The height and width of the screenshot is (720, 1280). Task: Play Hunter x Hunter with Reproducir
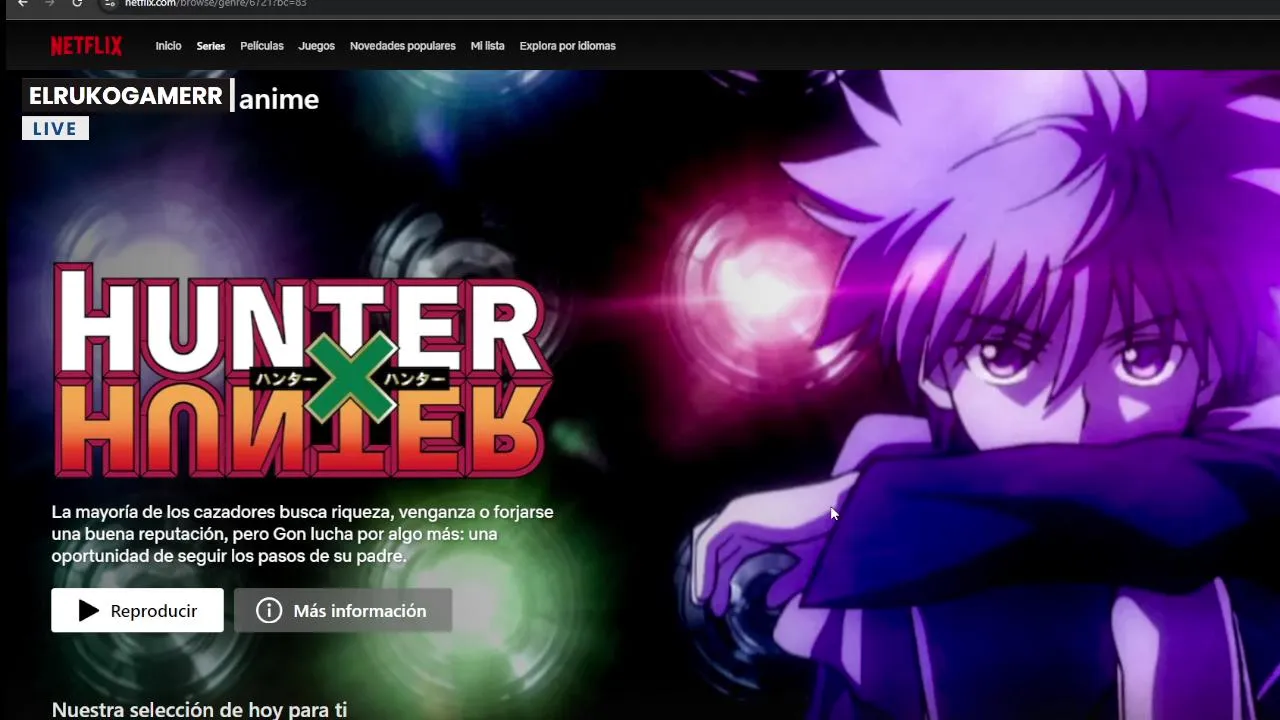(x=137, y=610)
